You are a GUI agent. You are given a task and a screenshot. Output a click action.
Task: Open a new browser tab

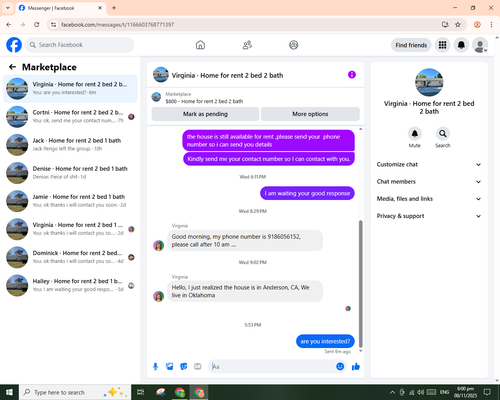(x=114, y=8)
